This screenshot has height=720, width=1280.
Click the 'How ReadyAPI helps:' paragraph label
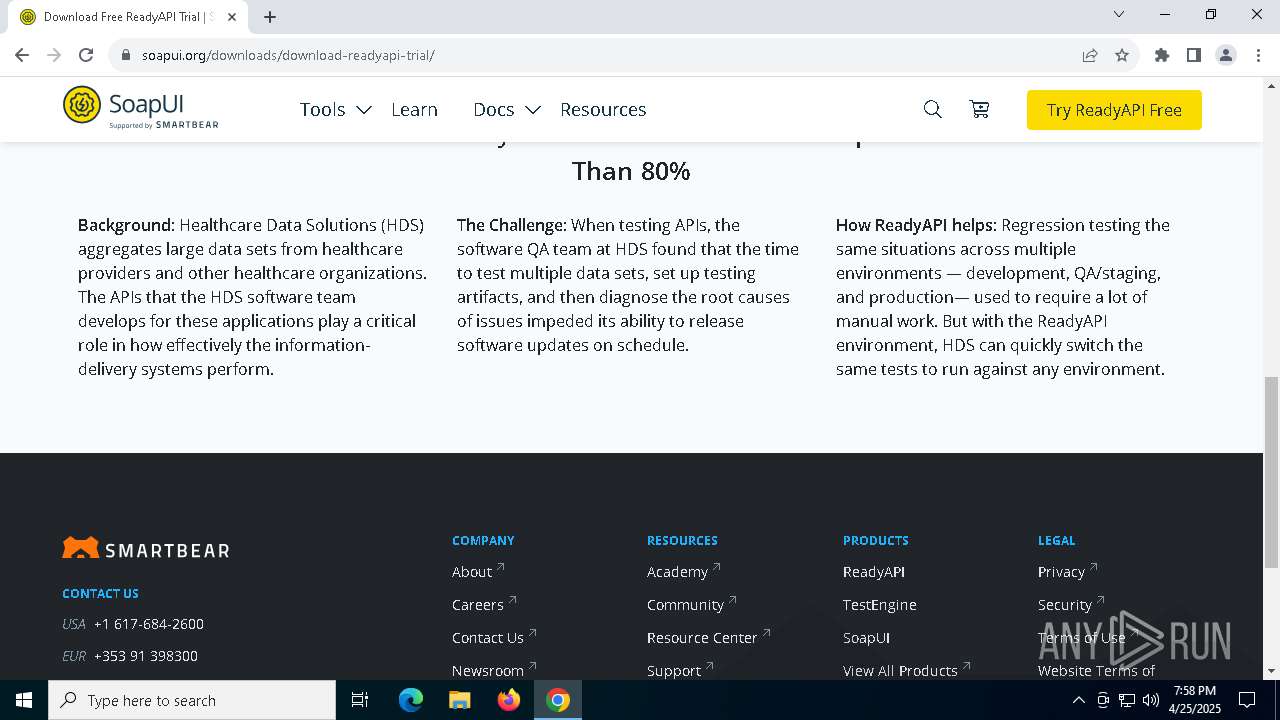pyautogui.click(x=916, y=225)
